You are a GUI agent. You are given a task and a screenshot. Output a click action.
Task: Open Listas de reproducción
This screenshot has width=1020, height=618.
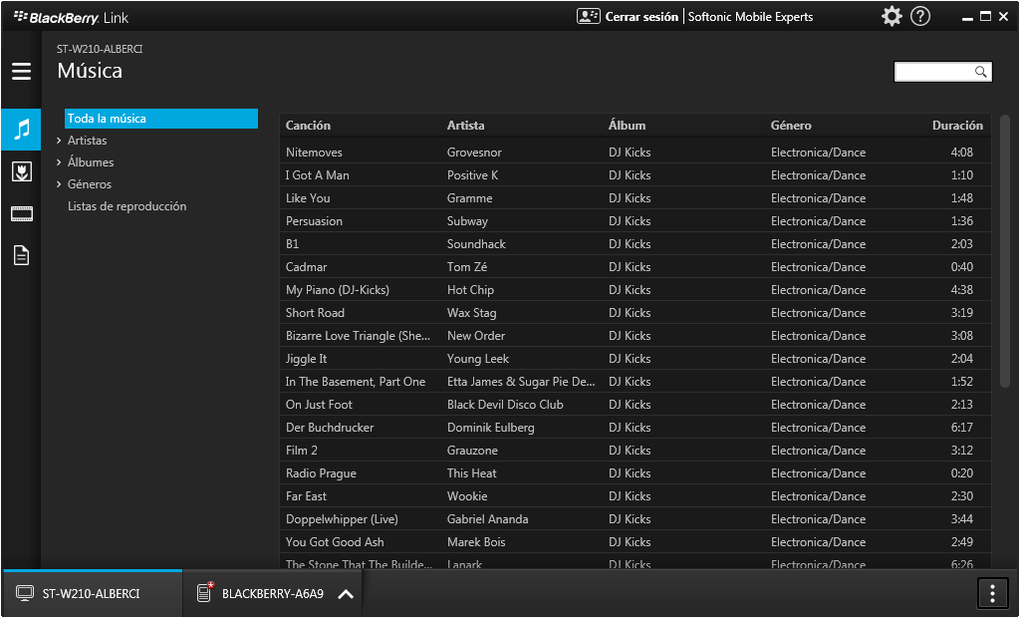(x=127, y=206)
